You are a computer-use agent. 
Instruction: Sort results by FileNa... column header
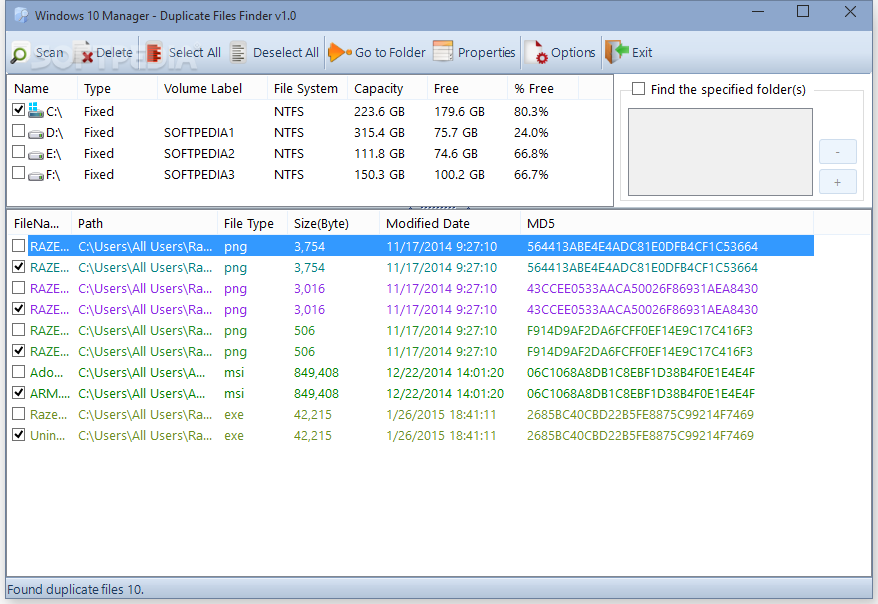(x=39, y=223)
